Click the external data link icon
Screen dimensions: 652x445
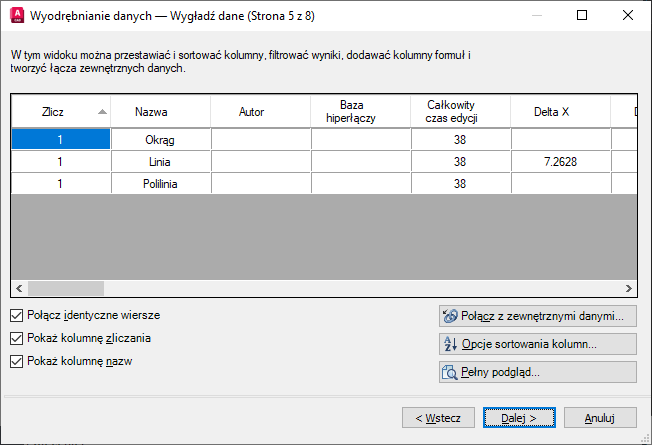(x=450, y=316)
